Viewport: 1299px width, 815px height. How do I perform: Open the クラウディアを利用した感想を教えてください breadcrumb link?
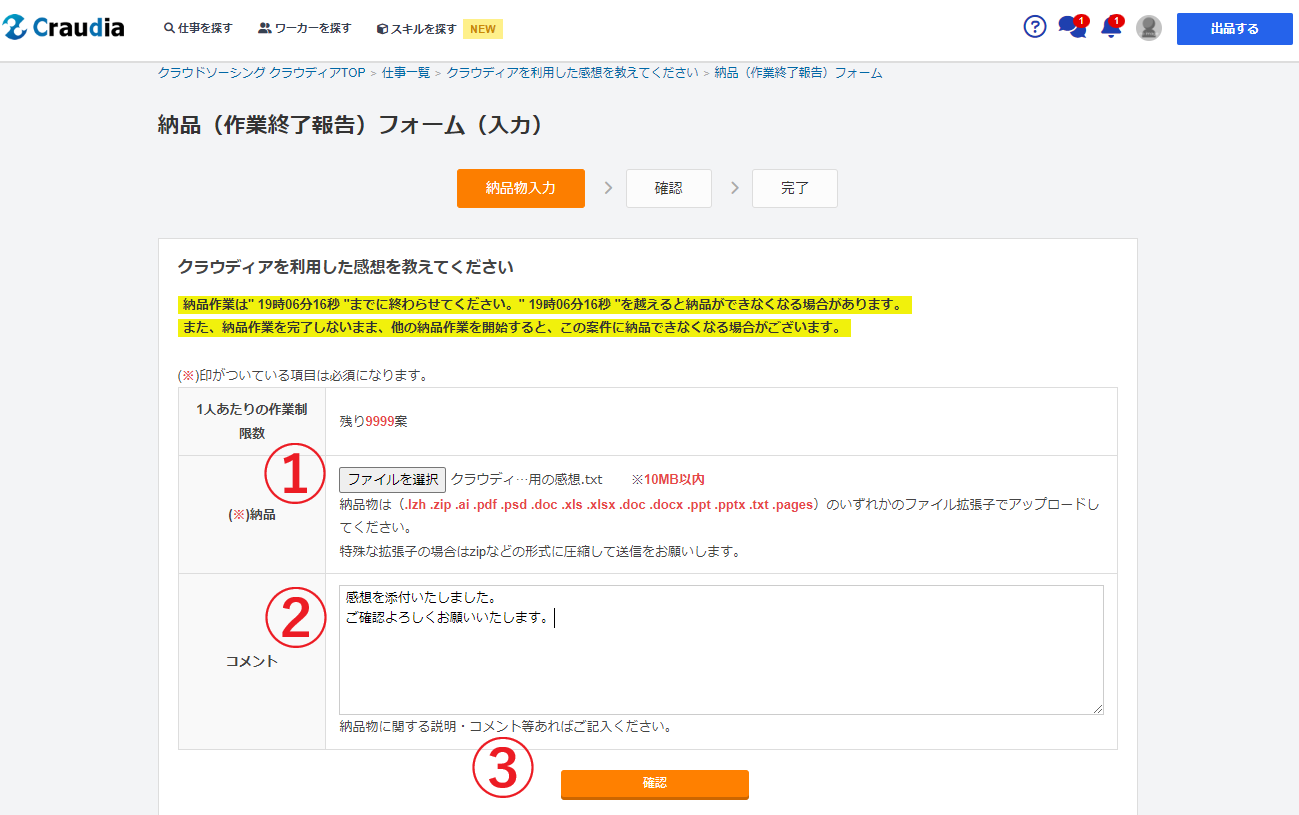click(572, 73)
